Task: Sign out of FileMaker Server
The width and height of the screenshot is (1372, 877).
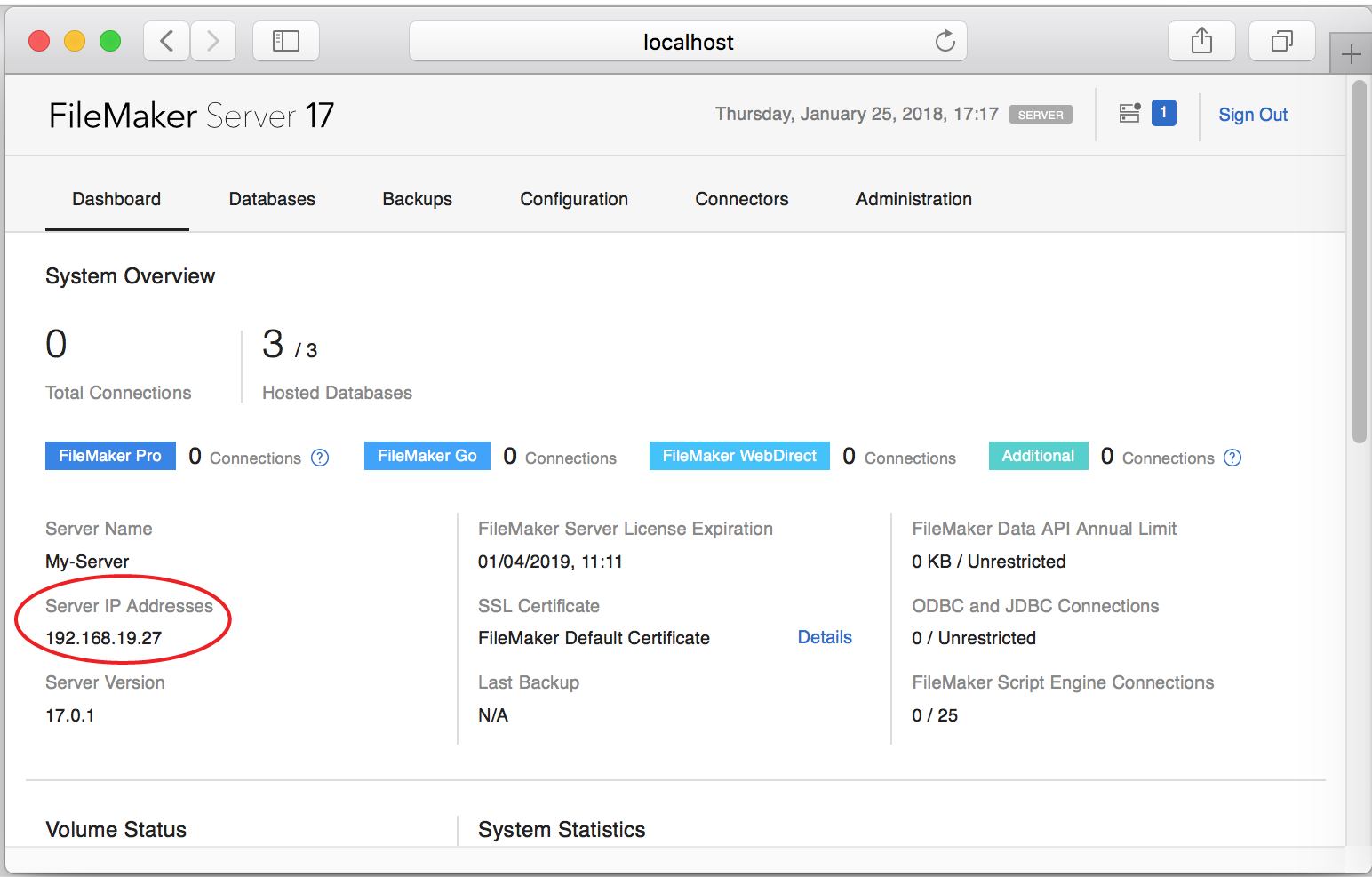Action: click(1253, 114)
